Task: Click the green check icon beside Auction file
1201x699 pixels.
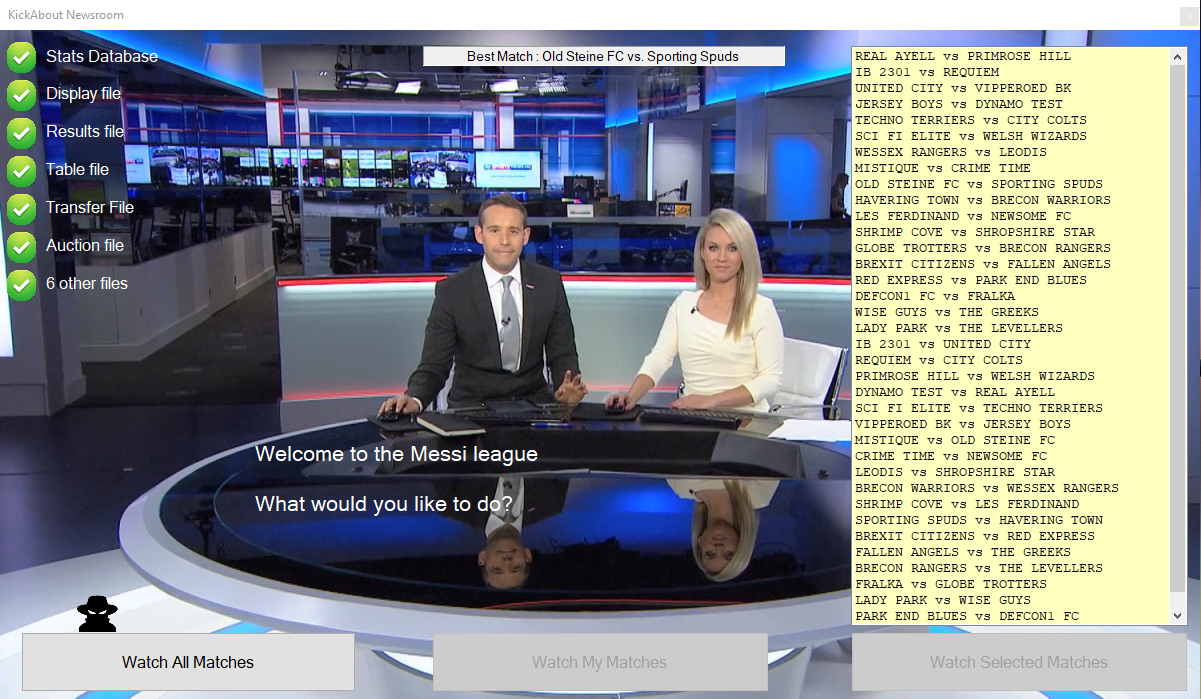Action: pyautogui.click(x=22, y=246)
